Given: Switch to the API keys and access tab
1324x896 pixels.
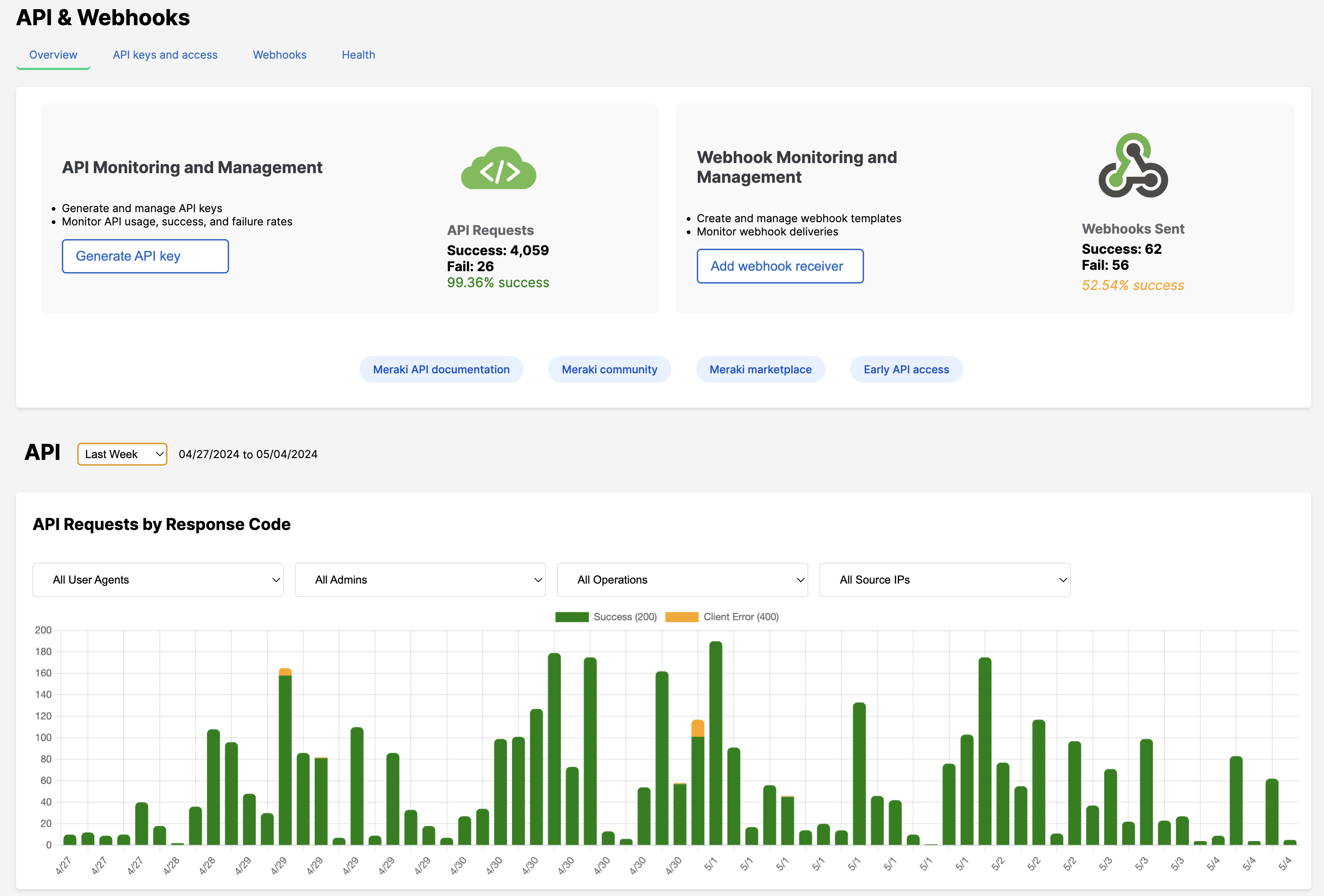Looking at the screenshot, I should 164,55.
